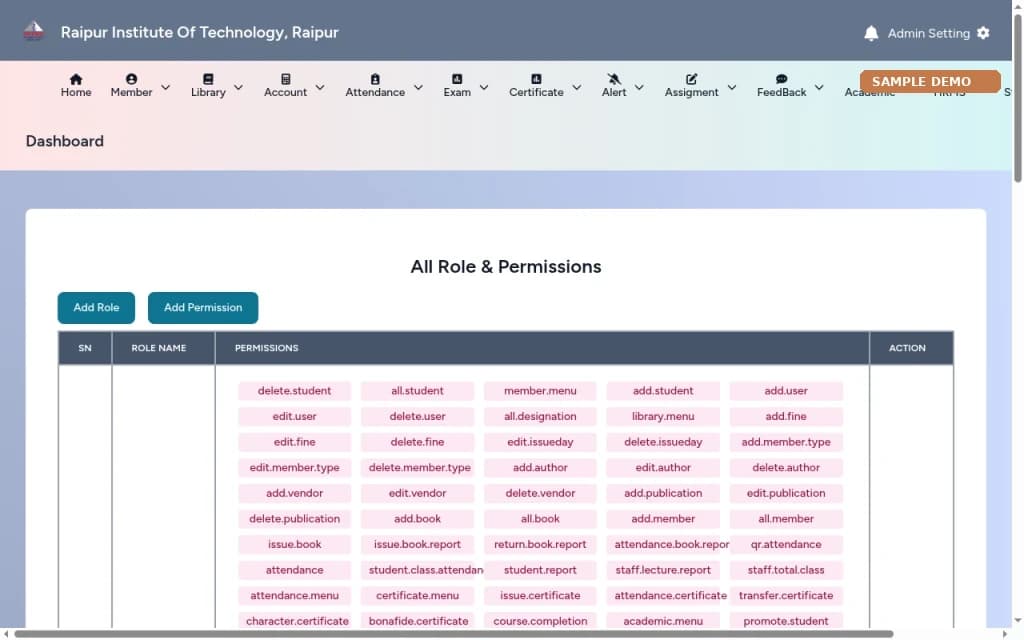1024x640 pixels.
Task: Click the Library book icon
Action: [208, 79]
